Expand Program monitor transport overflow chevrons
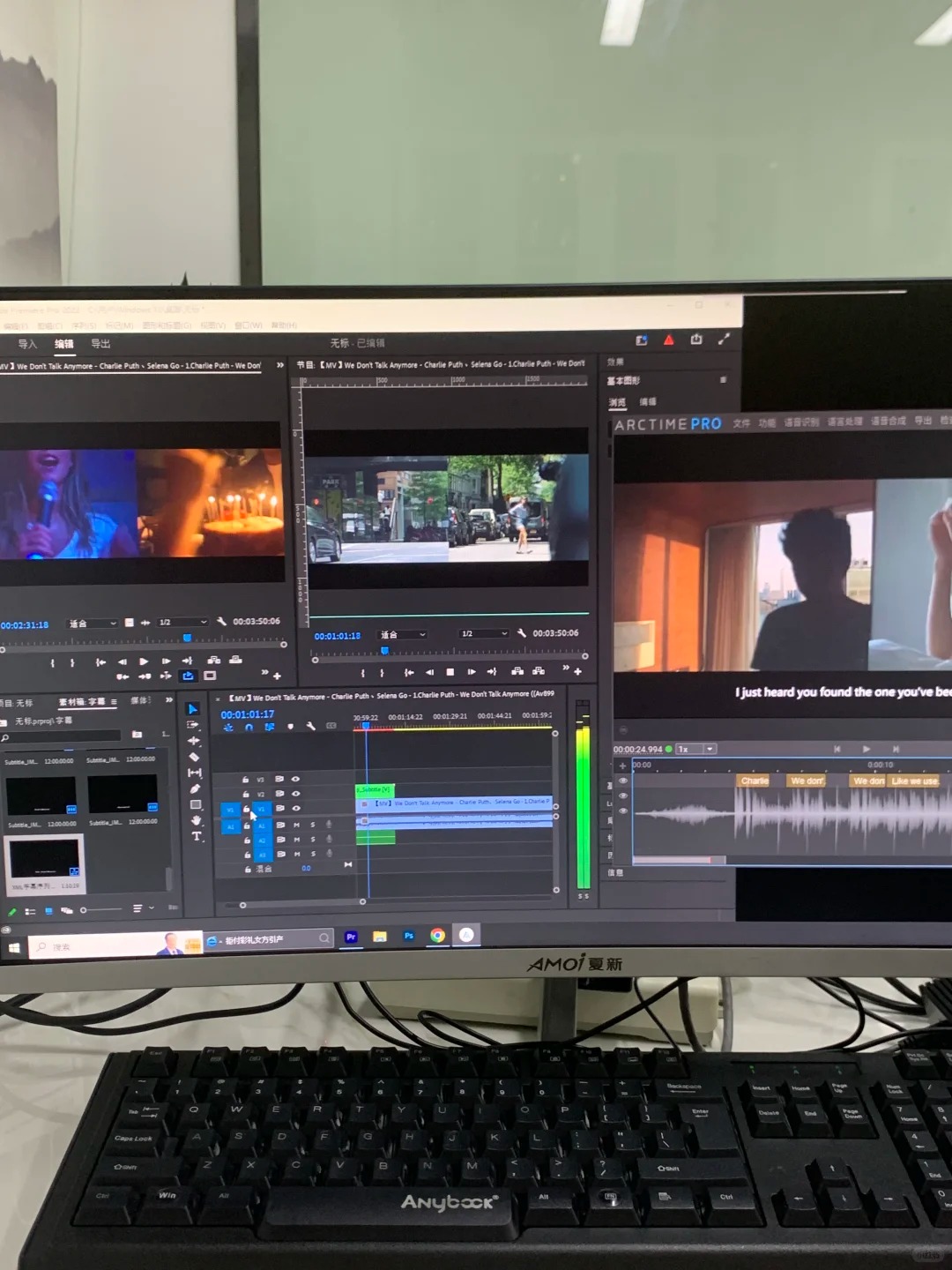This screenshot has width=952, height=1270. (x=566, y=669)
